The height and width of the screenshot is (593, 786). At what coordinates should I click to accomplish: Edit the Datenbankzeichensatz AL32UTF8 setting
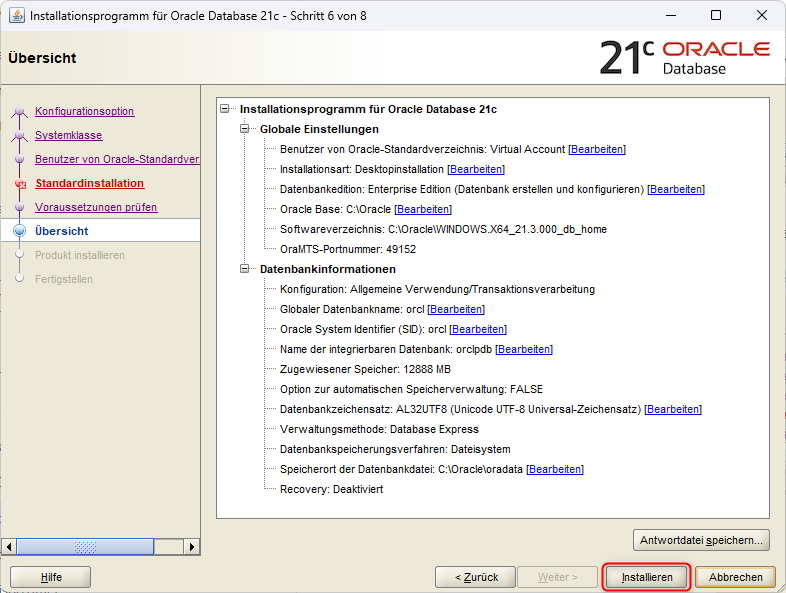[x=673, y=410]
